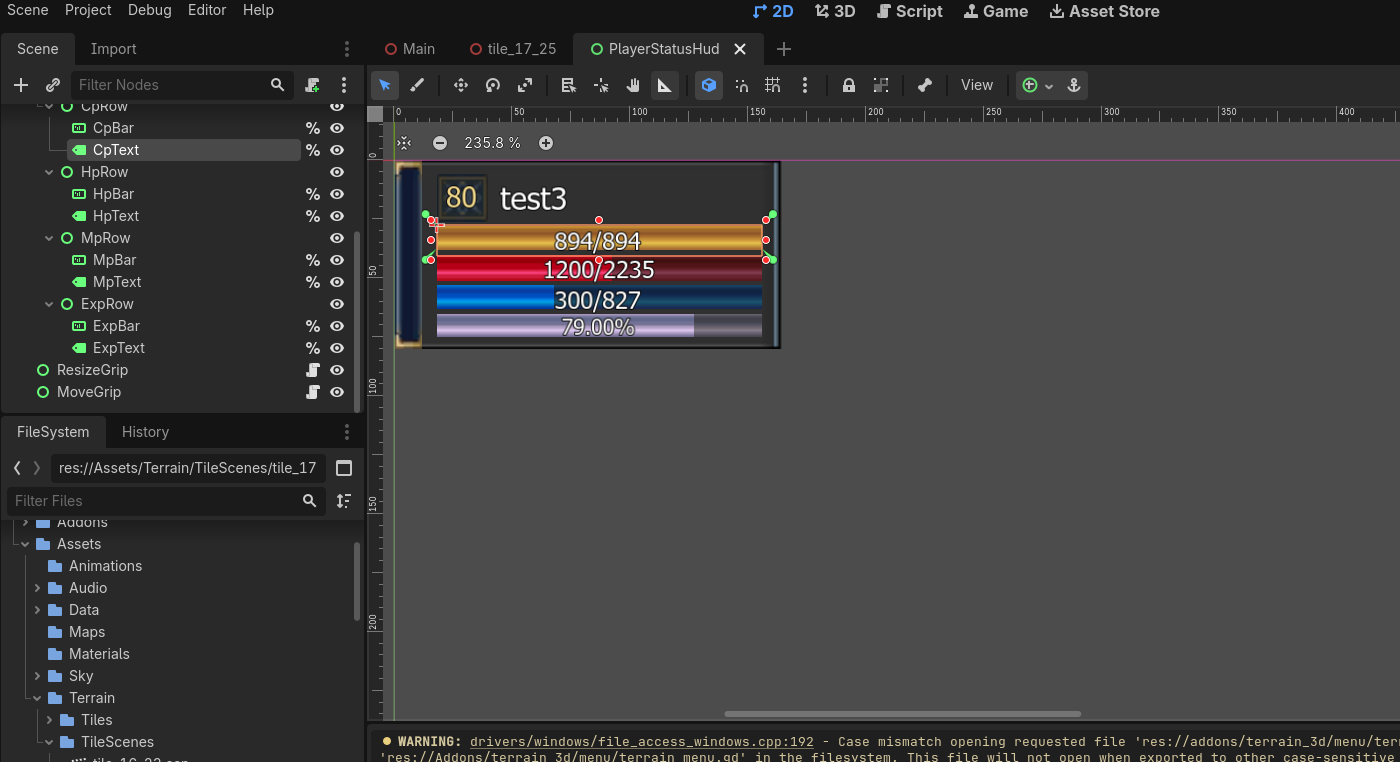This screenshot has height=762, width=1400.
Task: Toggle visibility of HpBar node
Action: [x=337, y=194]
